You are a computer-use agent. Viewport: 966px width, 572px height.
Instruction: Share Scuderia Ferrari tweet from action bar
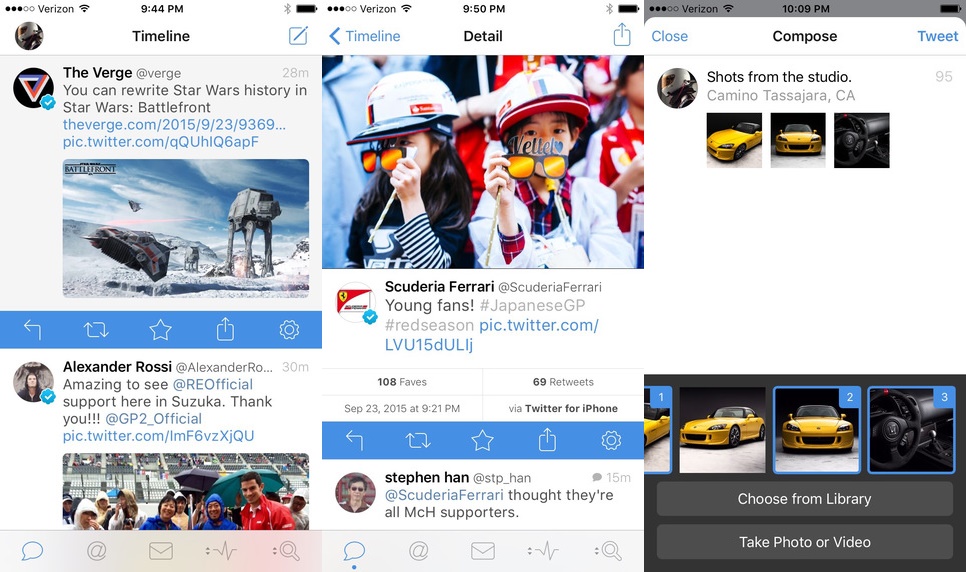[547, 439]
